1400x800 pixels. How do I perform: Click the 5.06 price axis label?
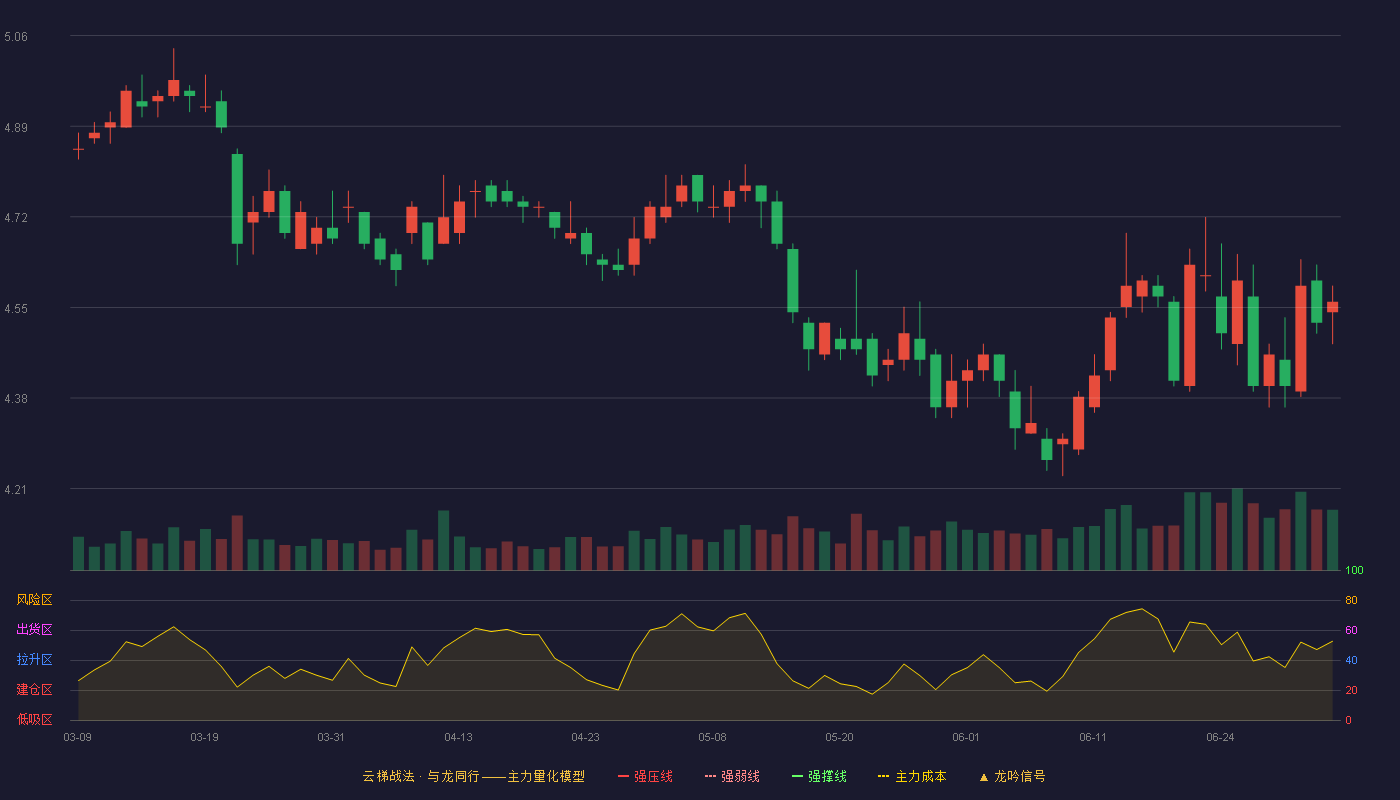coord(16,37)
